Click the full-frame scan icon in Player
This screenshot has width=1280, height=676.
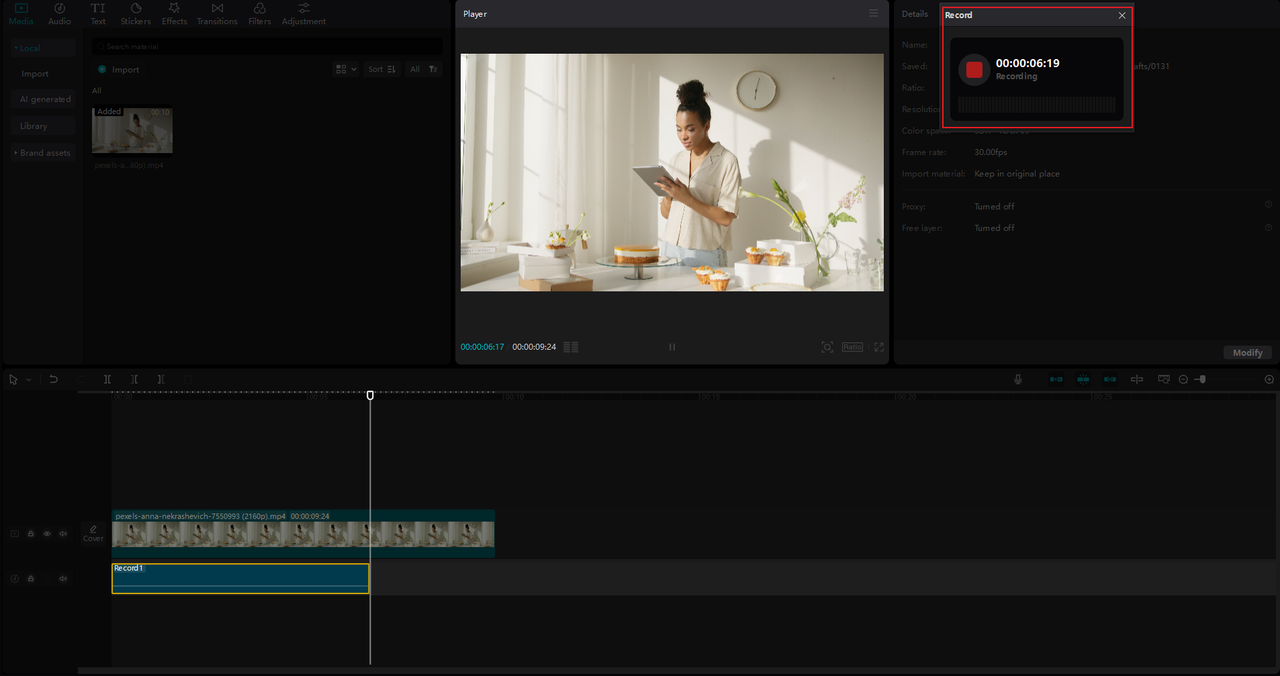tap(827, 347)
